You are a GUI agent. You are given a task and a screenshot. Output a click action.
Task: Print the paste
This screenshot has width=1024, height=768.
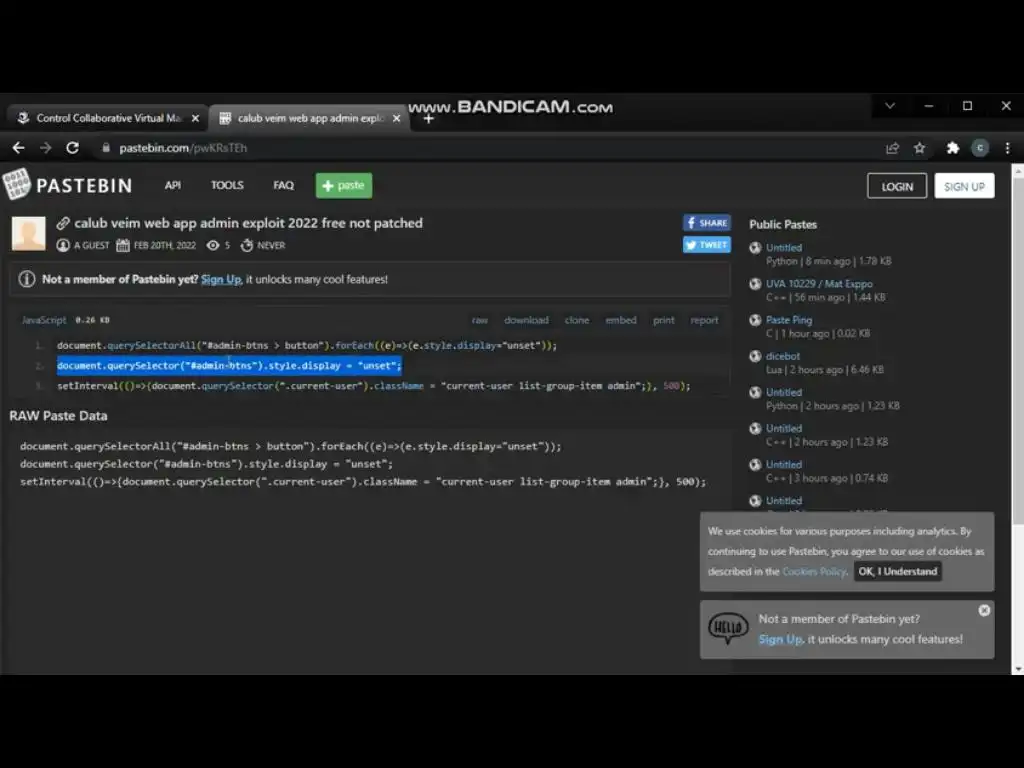click(x=664, y=320)
